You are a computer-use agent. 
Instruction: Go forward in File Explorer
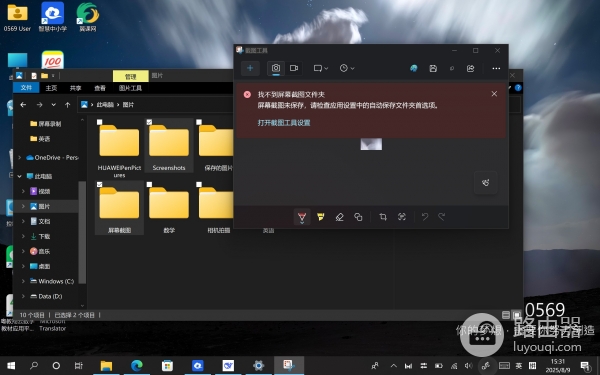39,104
